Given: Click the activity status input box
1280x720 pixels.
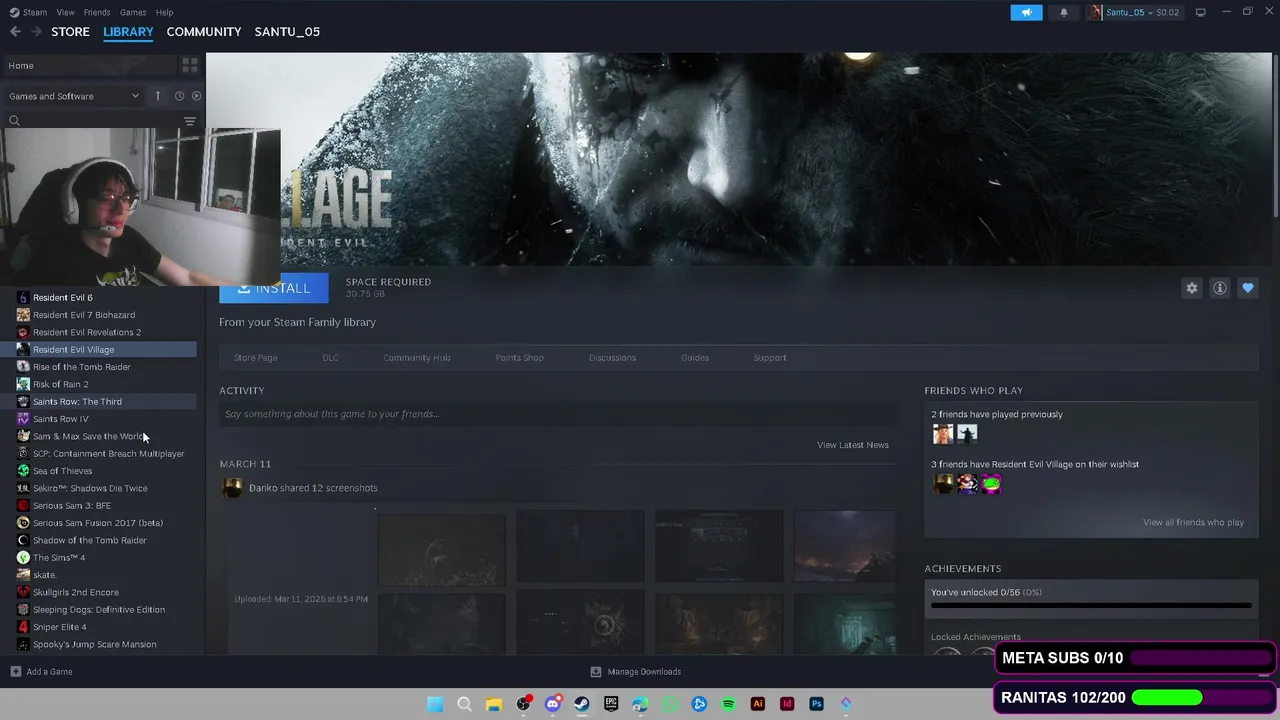Looking at the screenshot, I should point(557,414).
